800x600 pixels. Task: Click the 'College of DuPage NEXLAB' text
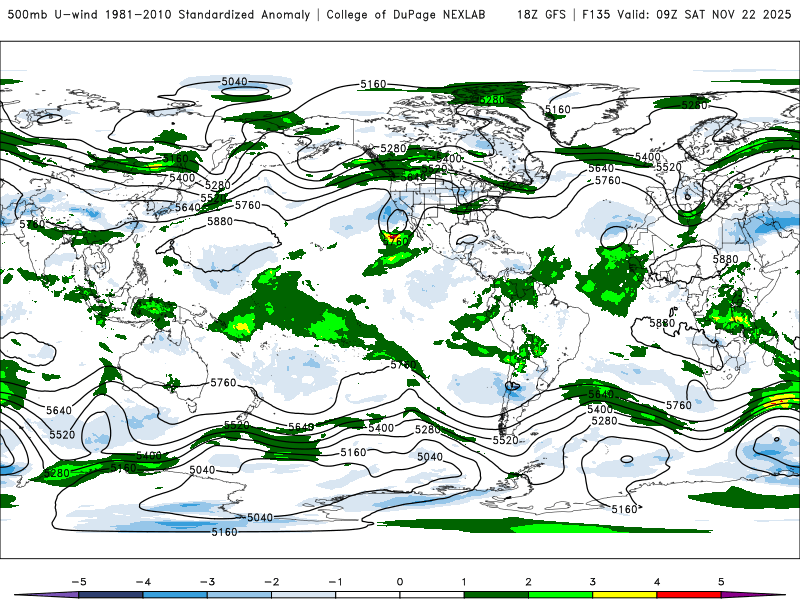point(406,14)
